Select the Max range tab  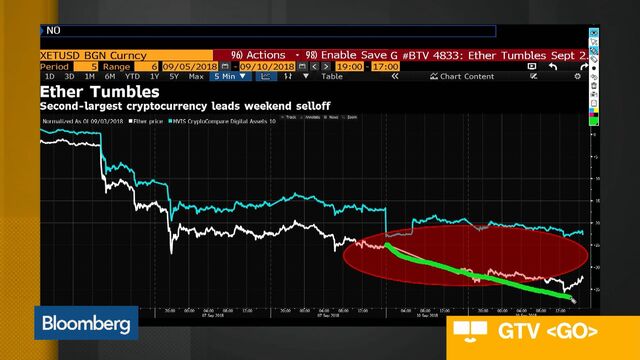pyautogui.click(x=196, y=76)
